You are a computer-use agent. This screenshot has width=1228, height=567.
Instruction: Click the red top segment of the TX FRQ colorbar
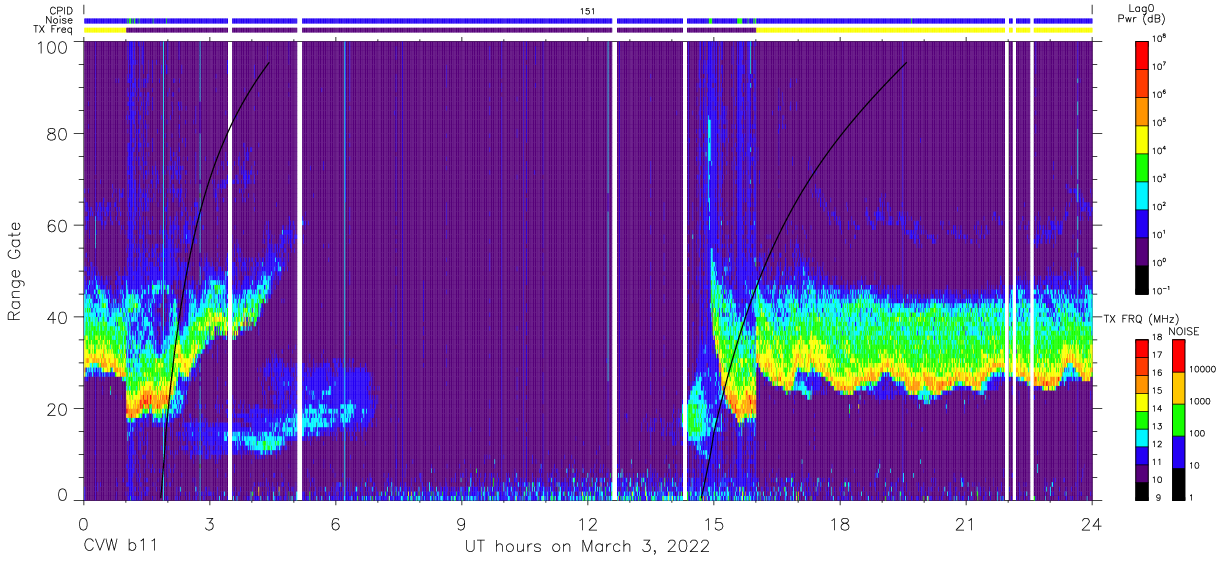(1142, 348)
